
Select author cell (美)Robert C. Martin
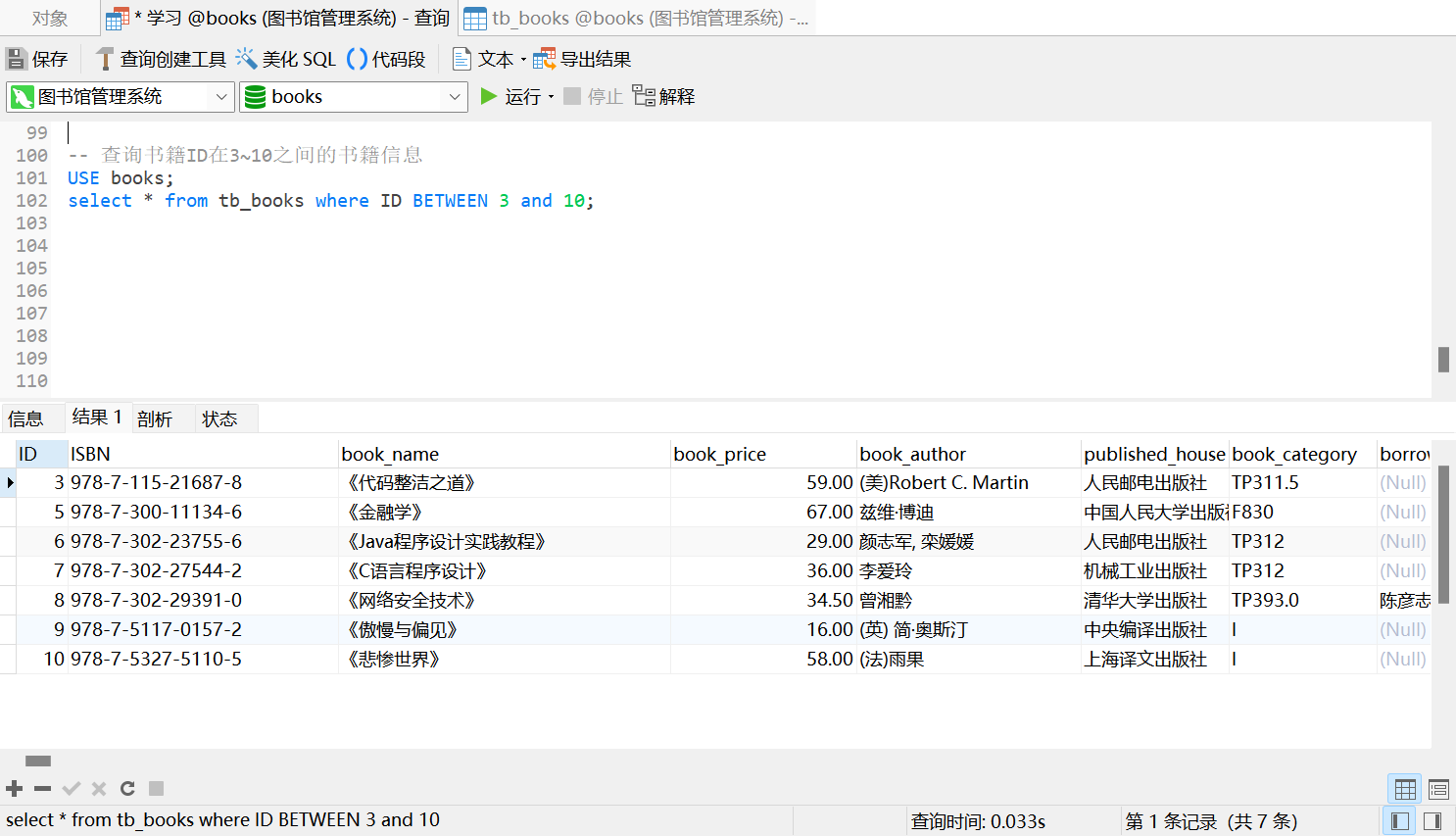(969, 482)
